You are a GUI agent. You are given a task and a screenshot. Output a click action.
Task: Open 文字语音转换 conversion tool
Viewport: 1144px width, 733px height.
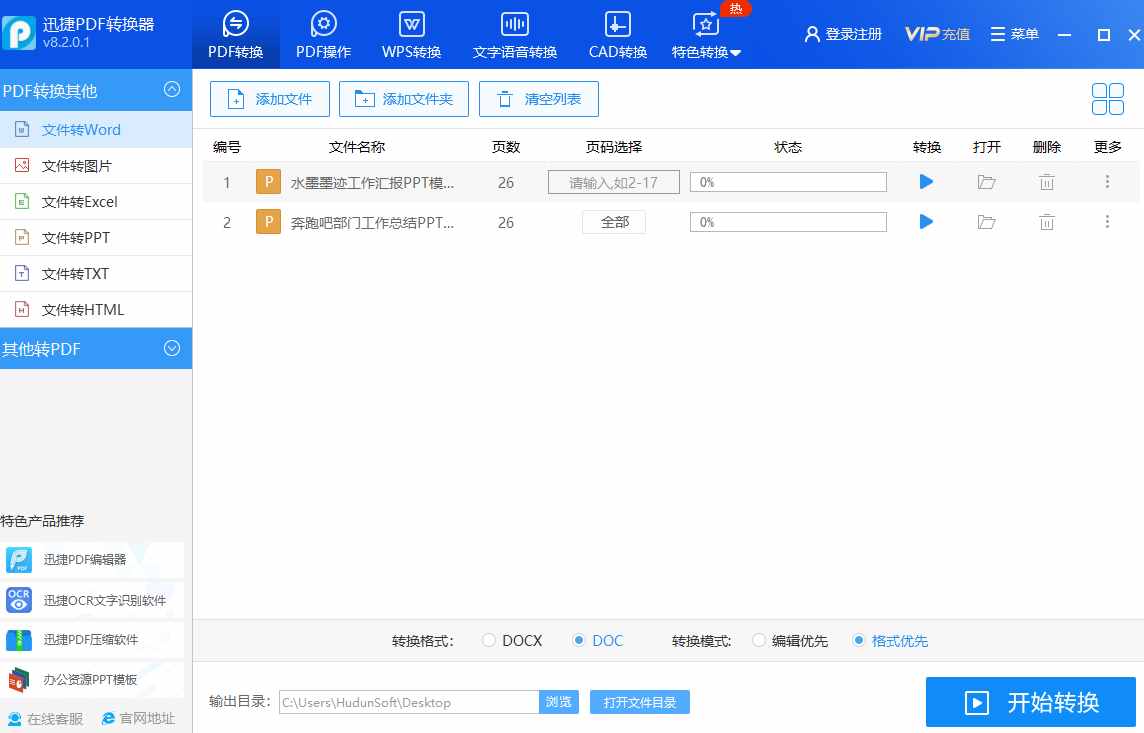click(514, 30)
